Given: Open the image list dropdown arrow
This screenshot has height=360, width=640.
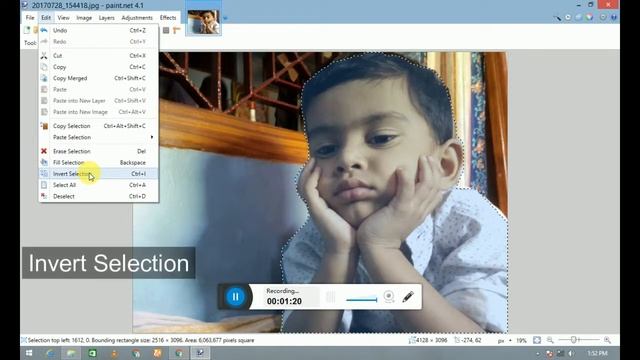Looking at the screenshot, I should [x=225, y=18].
